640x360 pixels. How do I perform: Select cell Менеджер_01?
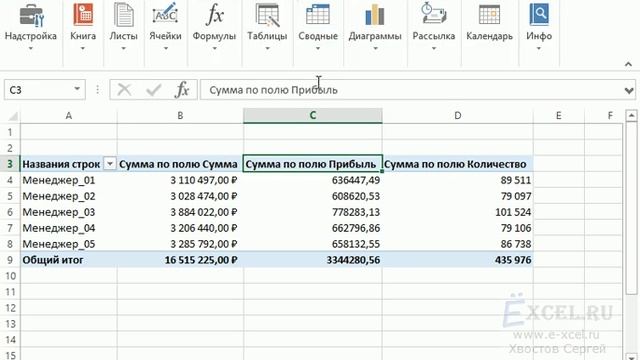coord(69,180)
